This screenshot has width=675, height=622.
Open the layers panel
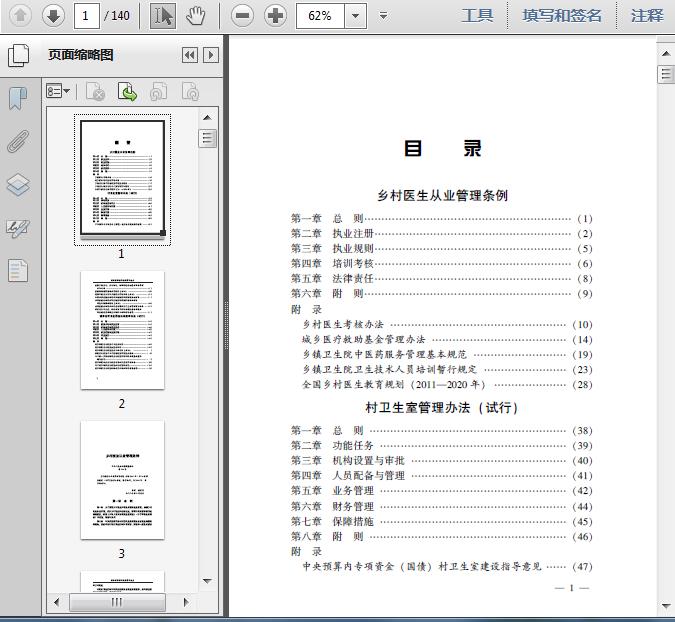pos(18,185)
